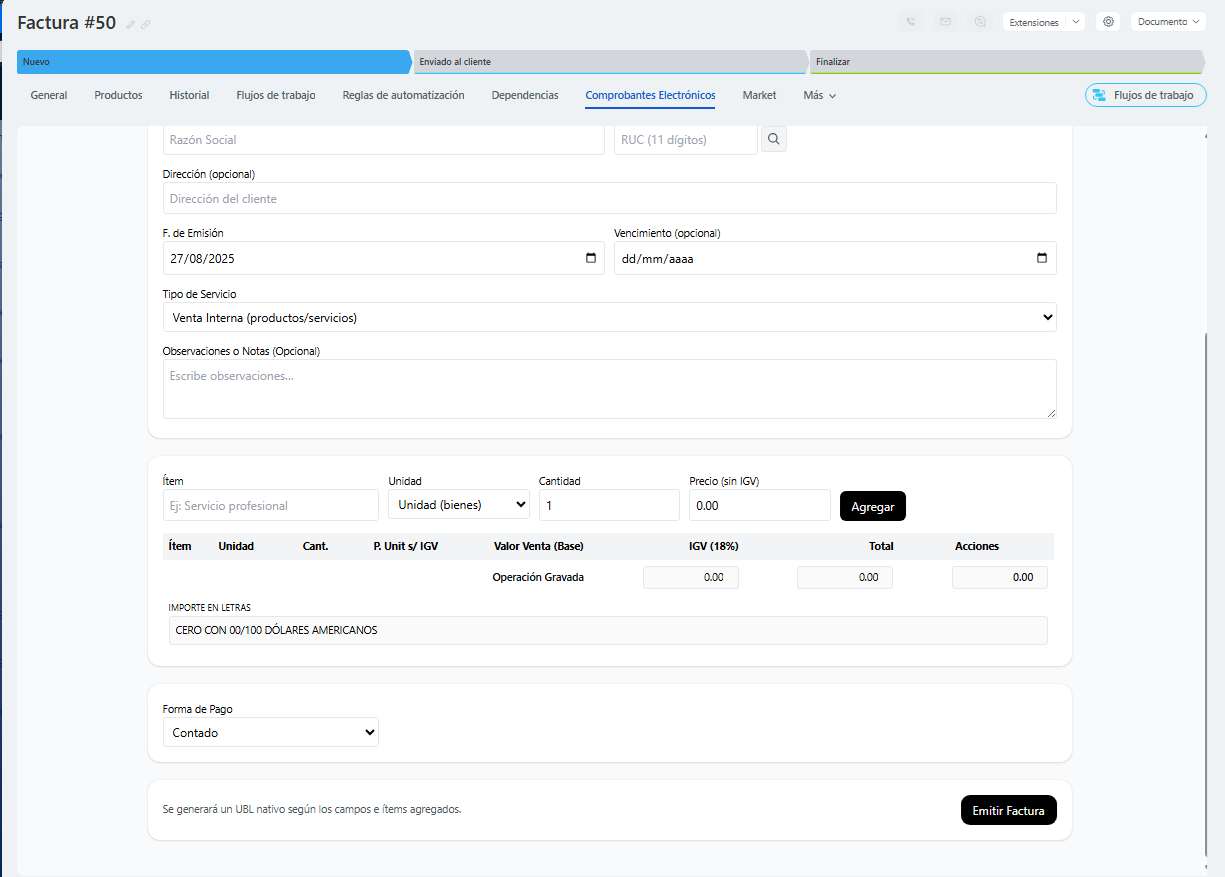Click the pencil edit icon beside Factura #50
Viewport: 1225px width, 877px height.
131,24
